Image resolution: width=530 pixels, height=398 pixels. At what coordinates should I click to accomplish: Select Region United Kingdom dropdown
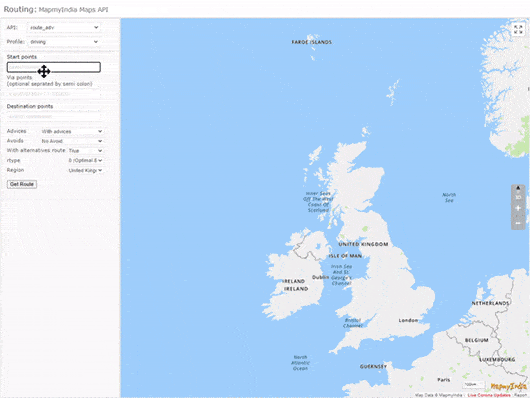point(85,170)
